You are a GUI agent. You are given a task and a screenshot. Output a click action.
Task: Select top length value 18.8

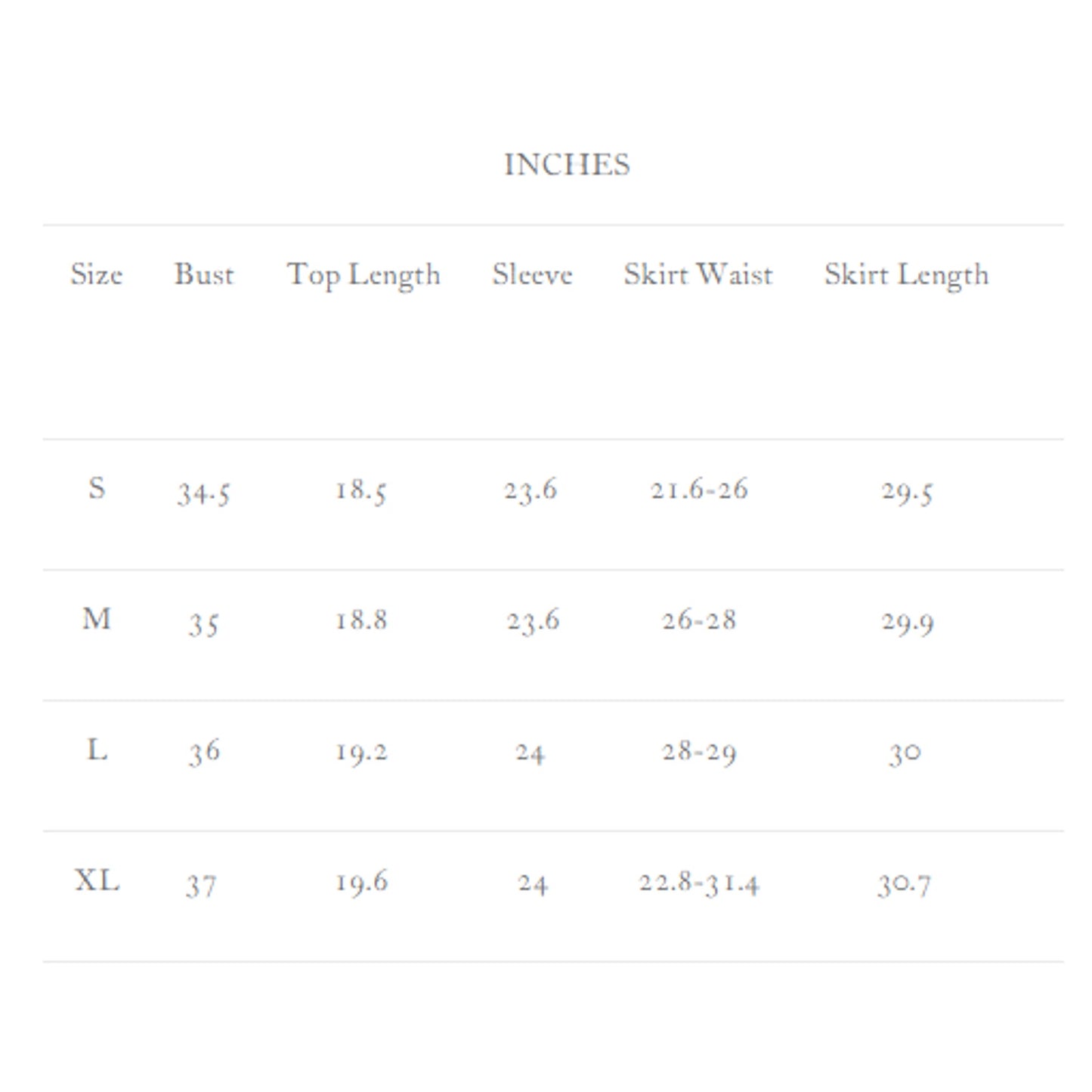click(x=361, y=620)
